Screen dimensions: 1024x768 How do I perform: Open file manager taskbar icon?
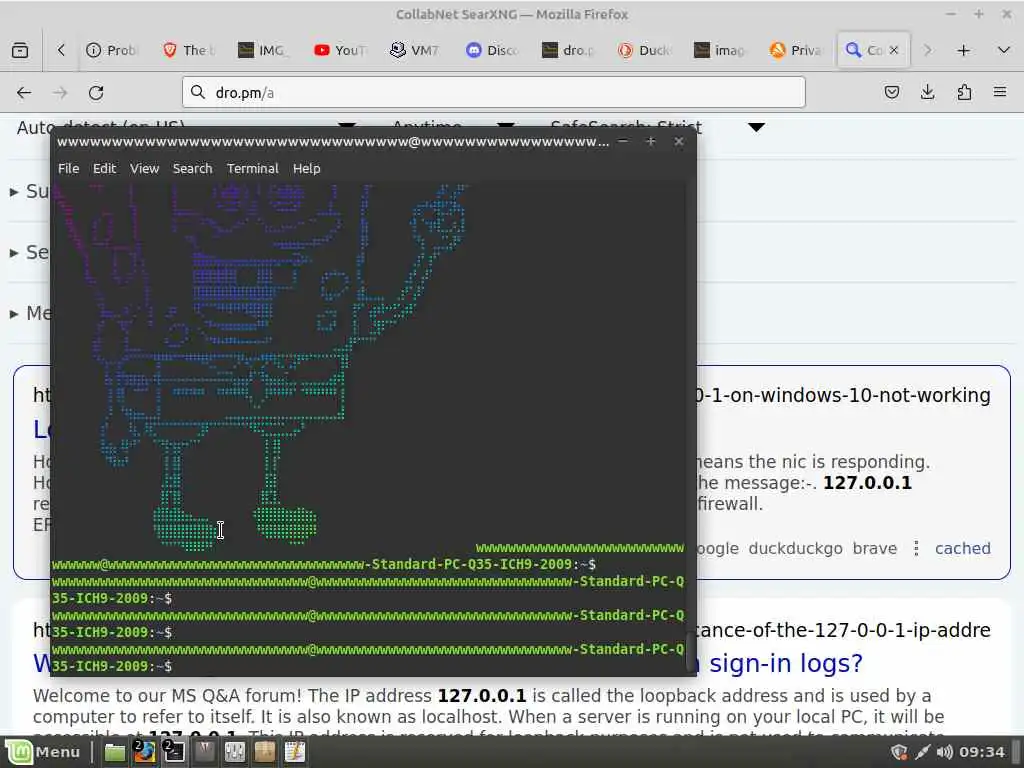(115, 752)
